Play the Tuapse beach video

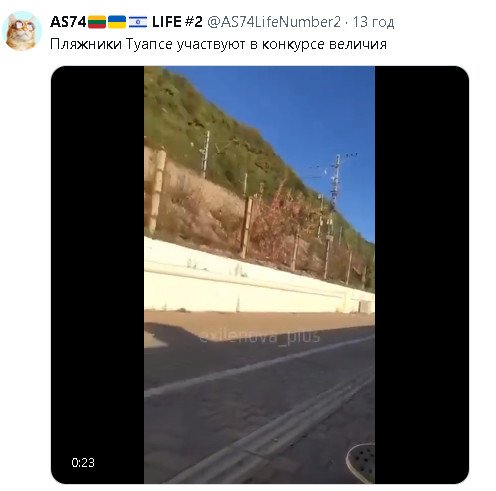point(259,275)
